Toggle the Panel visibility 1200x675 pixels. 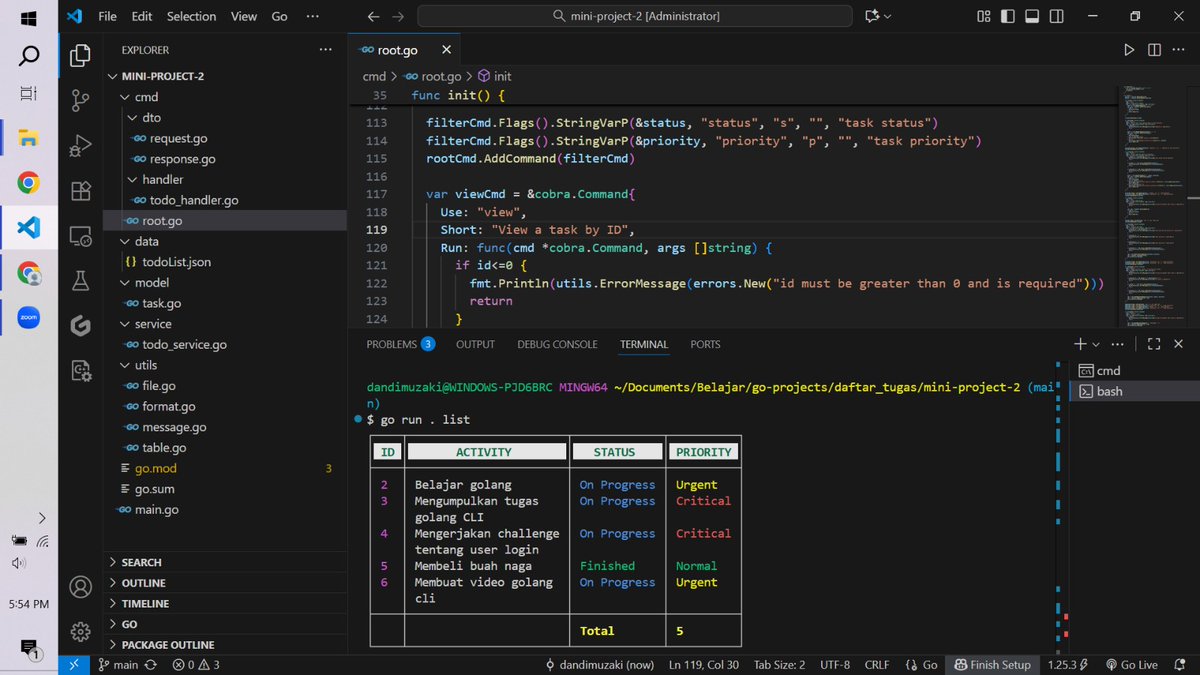(1031, 16)
